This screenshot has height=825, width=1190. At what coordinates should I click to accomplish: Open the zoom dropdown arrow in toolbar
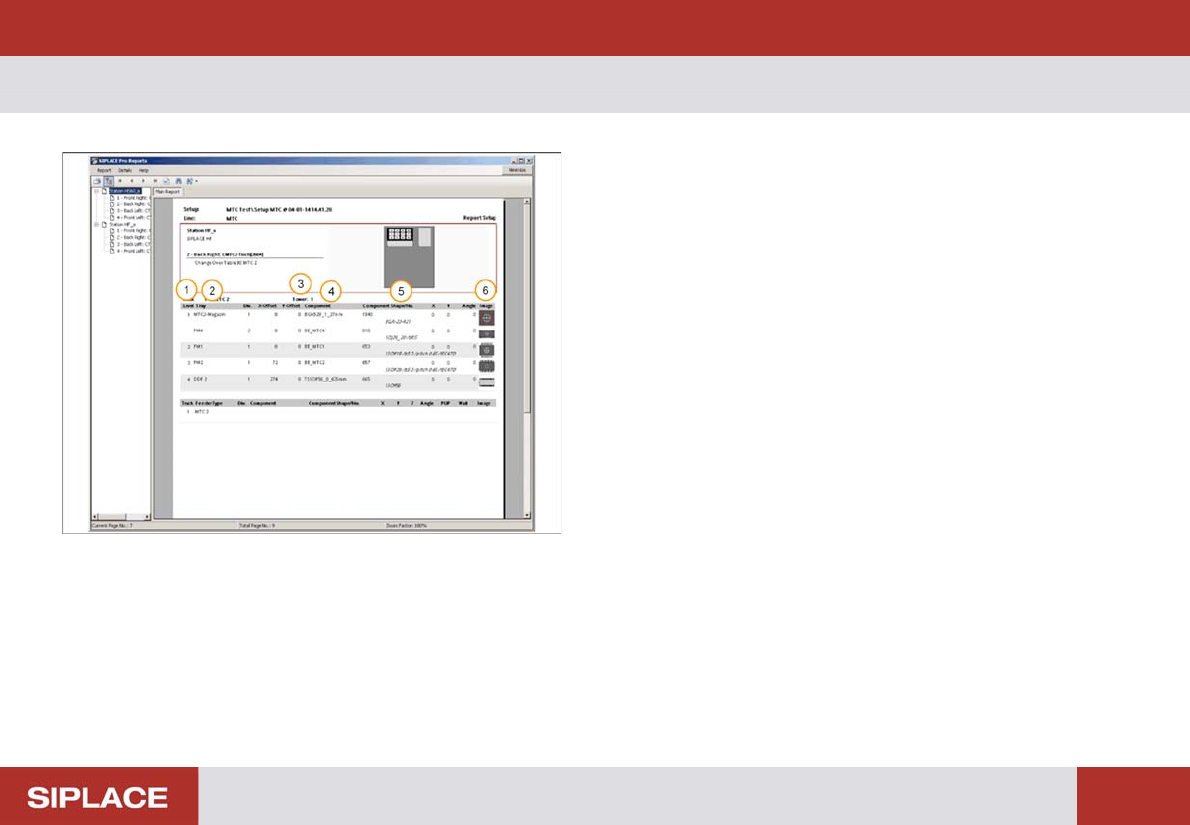(197, 181)
